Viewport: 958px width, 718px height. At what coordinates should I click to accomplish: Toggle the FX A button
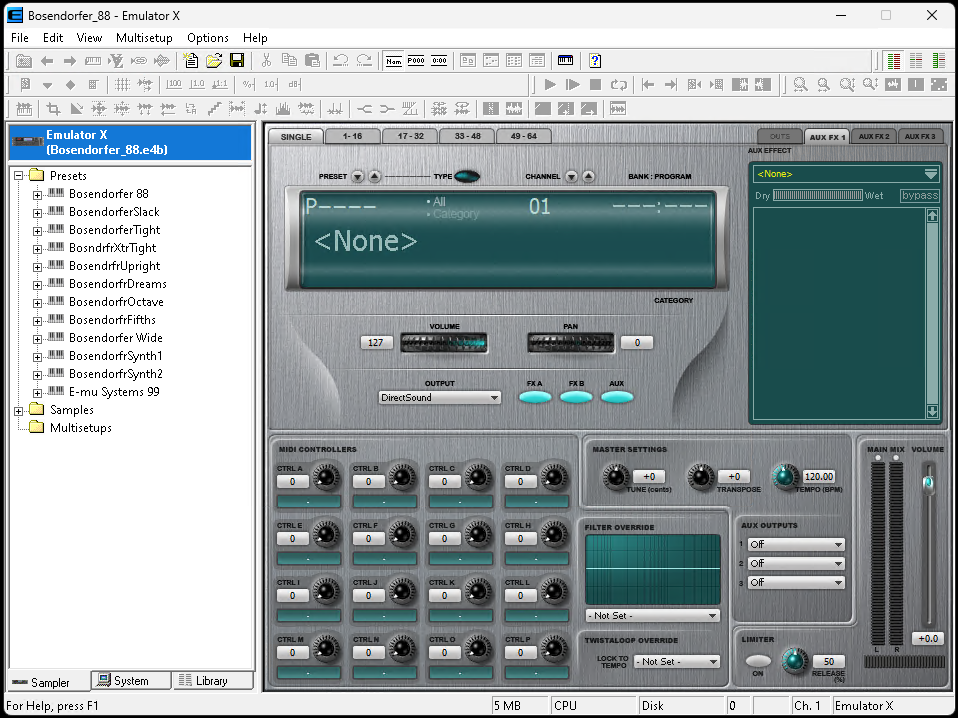pyautogui.click(x=534, y=397)
